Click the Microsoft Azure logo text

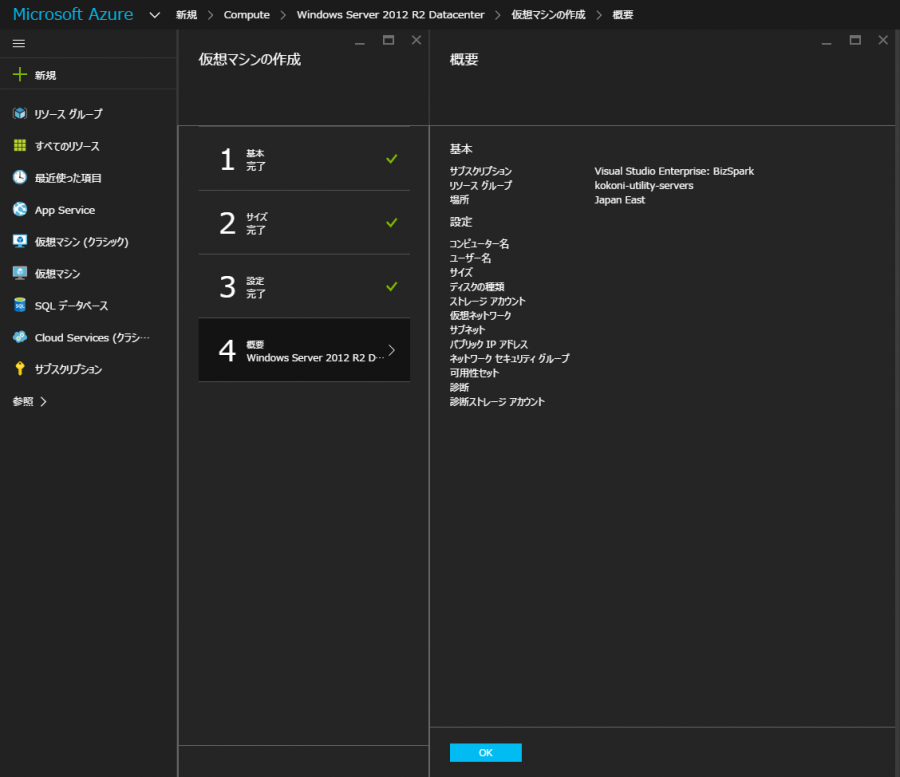pos(73,14)
